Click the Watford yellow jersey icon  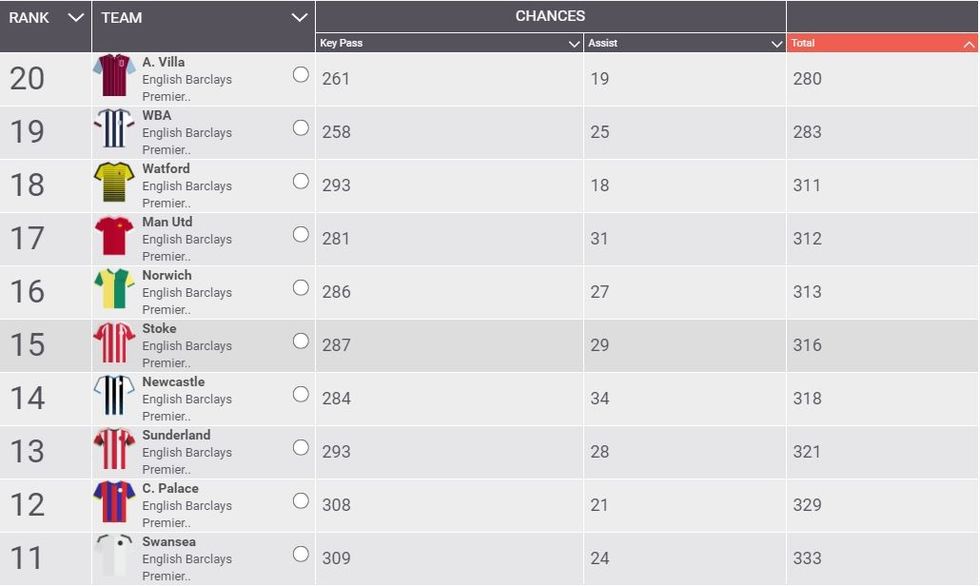pos(114,182)
